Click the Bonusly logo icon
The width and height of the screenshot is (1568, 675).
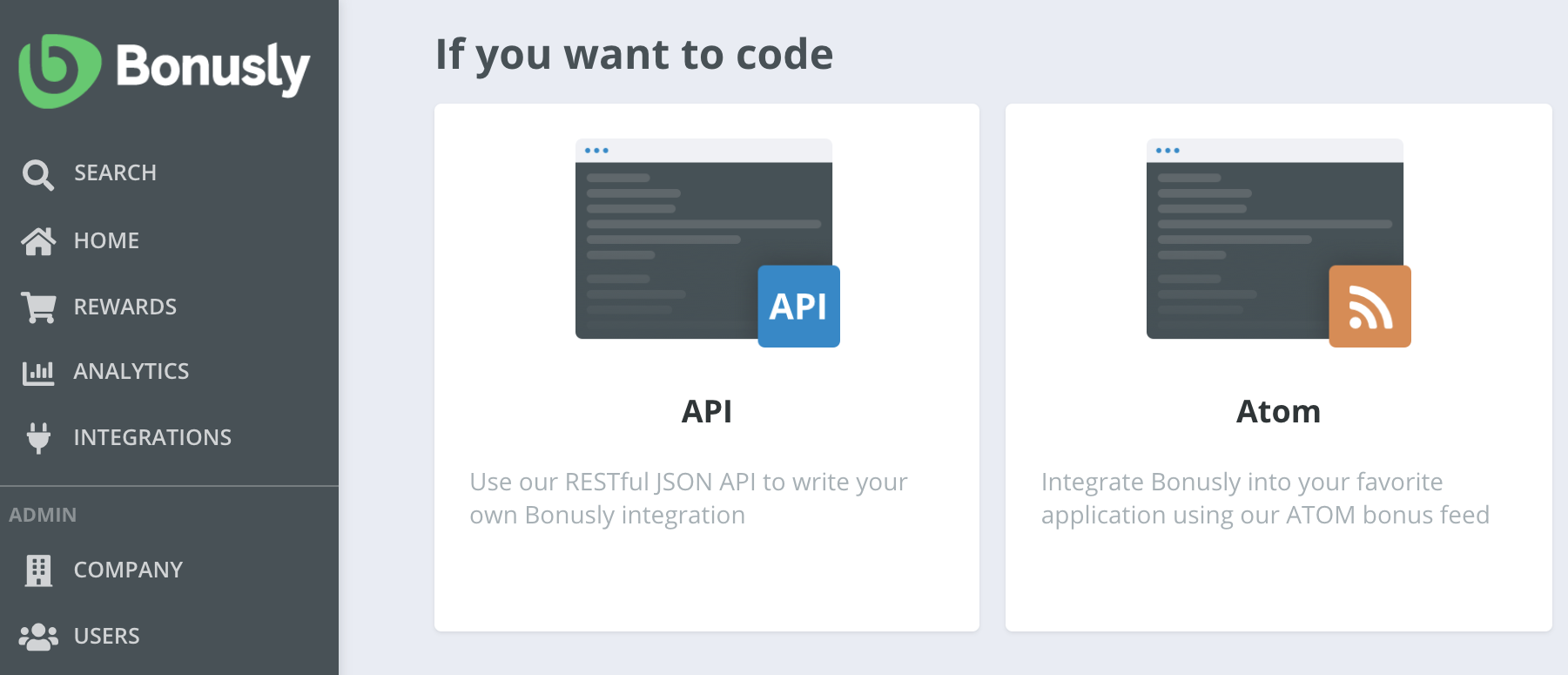pos(59,71)
